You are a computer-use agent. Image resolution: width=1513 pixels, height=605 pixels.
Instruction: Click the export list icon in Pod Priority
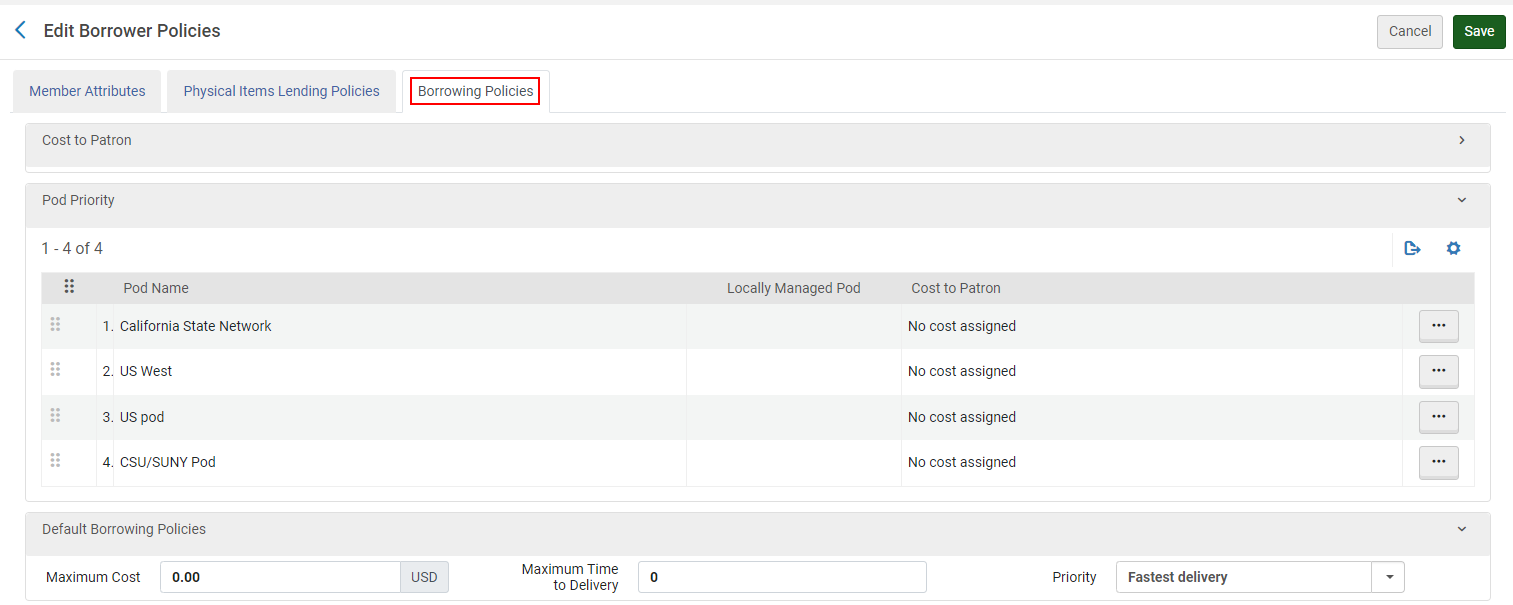1412,248
